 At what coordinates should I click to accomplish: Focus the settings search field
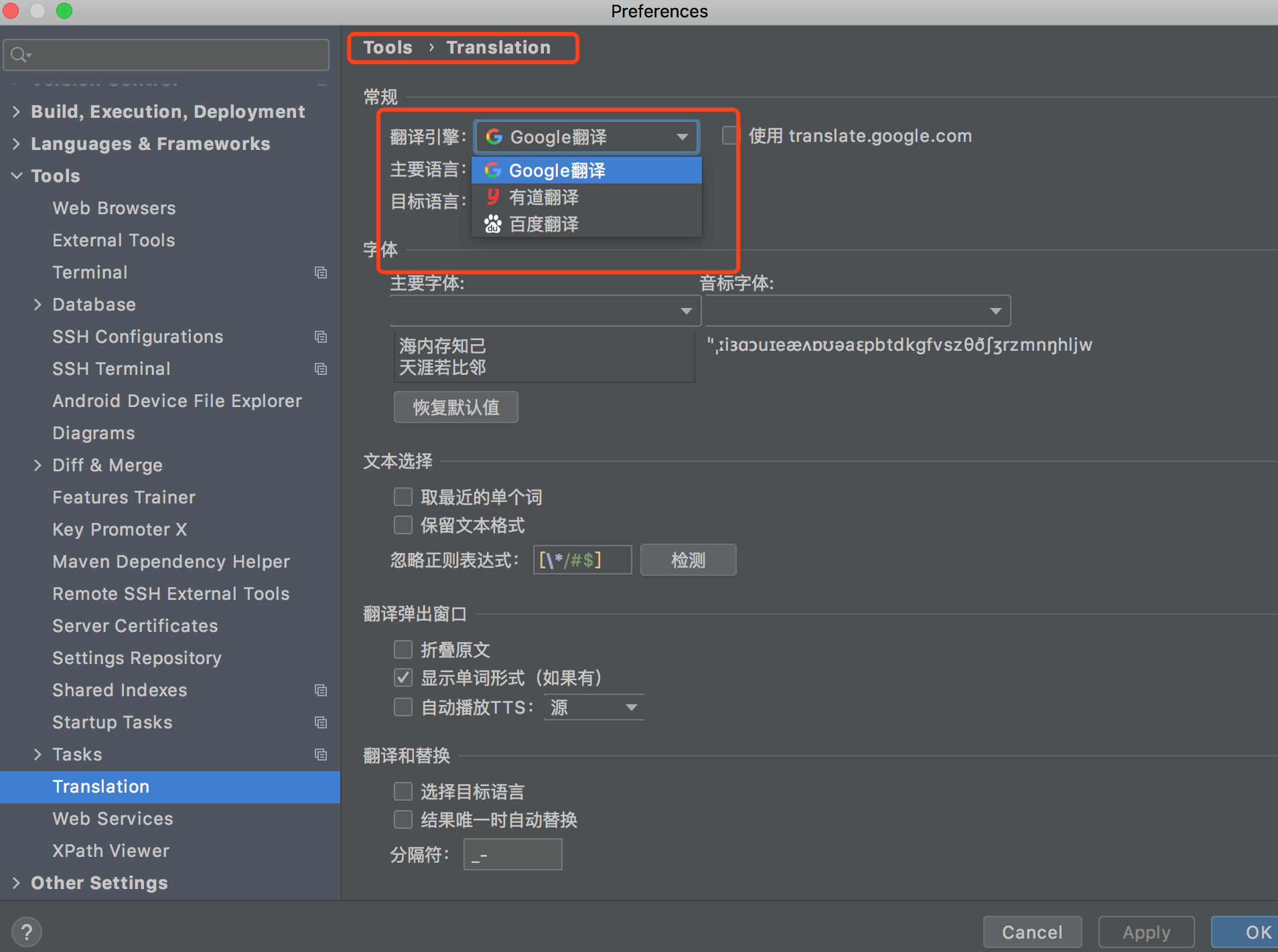click(x=166, y=55)
